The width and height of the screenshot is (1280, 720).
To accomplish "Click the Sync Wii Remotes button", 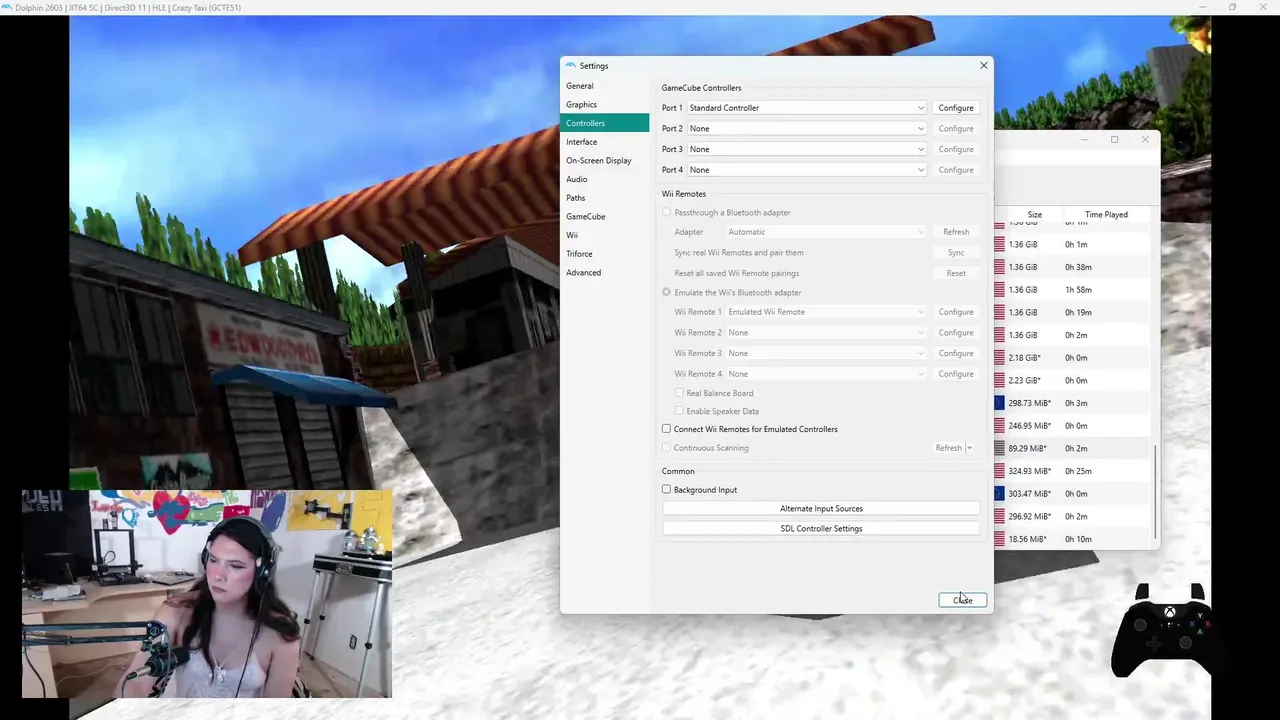I will click(x=956, y=253).
